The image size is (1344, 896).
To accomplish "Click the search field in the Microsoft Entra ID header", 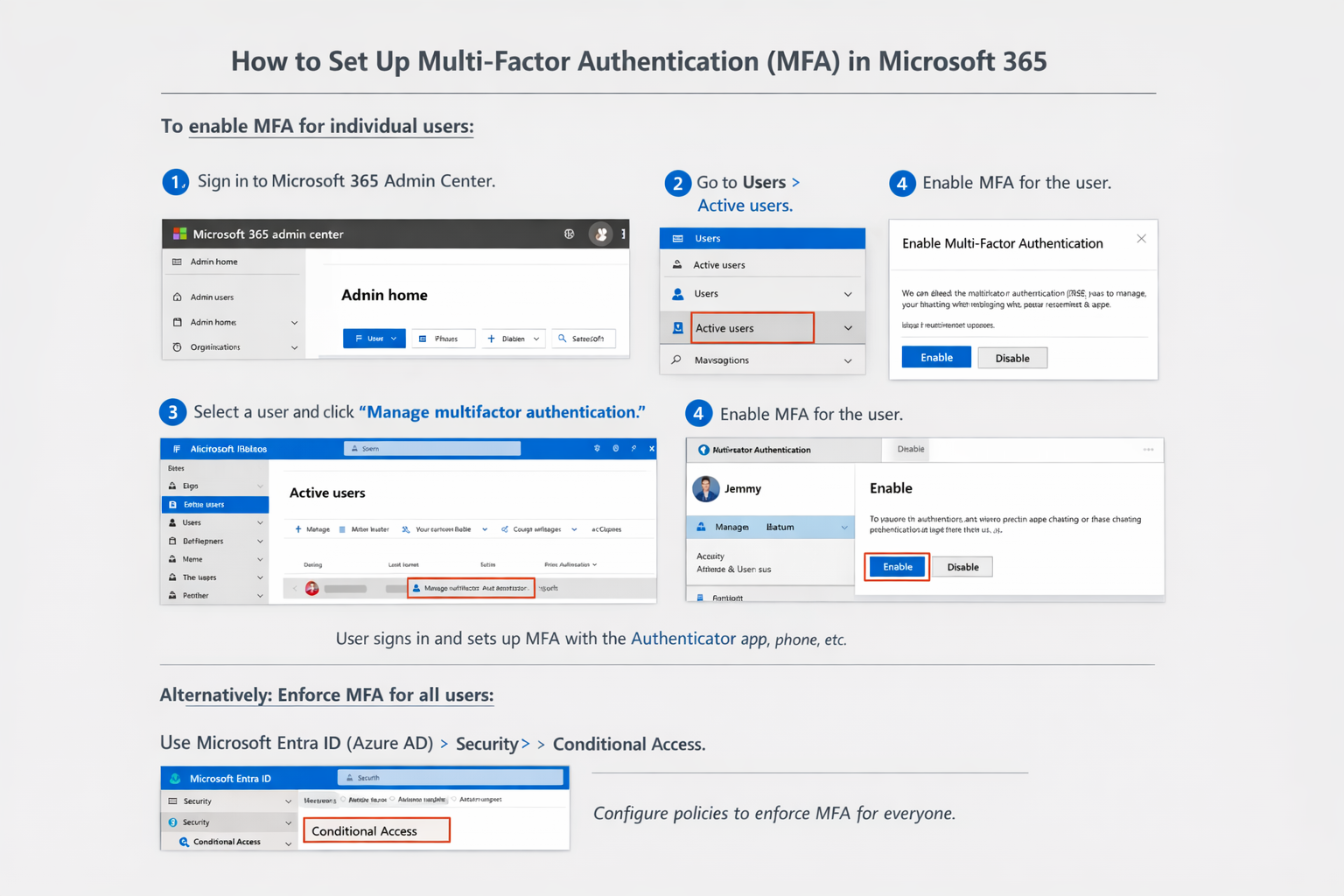I will click(x=451, y=777).
